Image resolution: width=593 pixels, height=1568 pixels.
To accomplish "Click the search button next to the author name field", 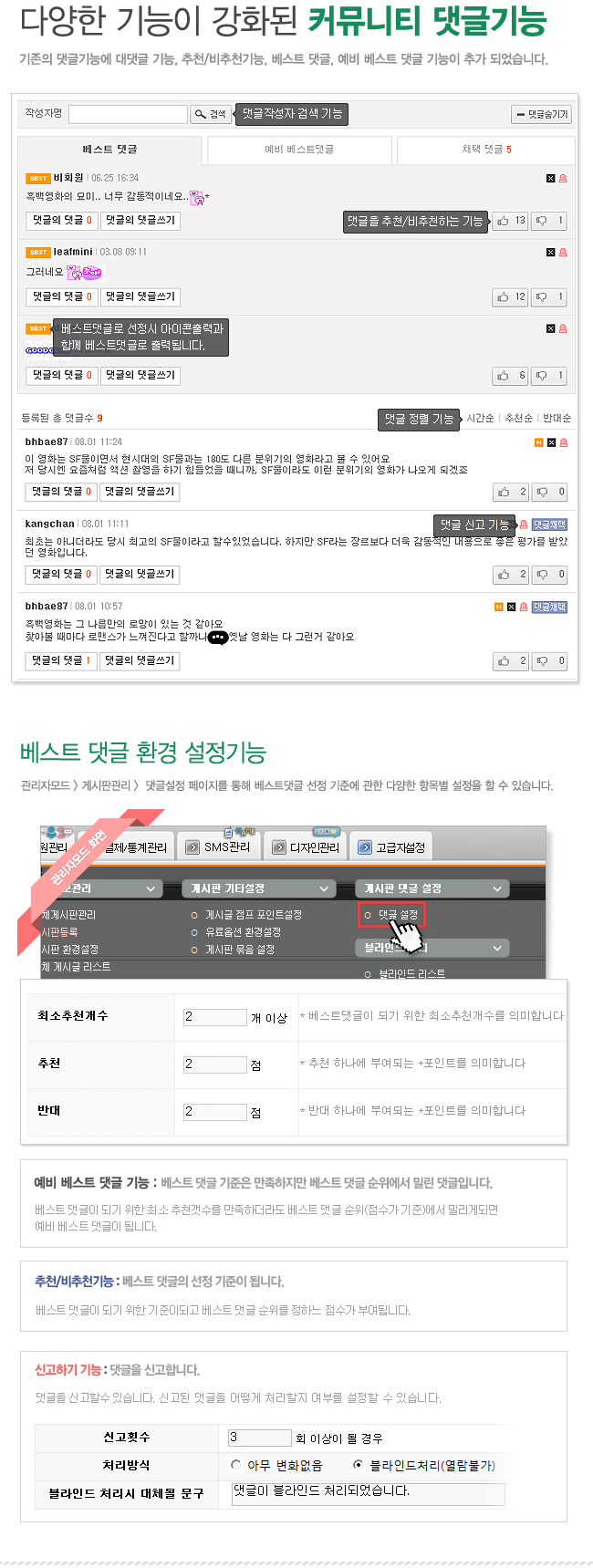I will [211, 114].
